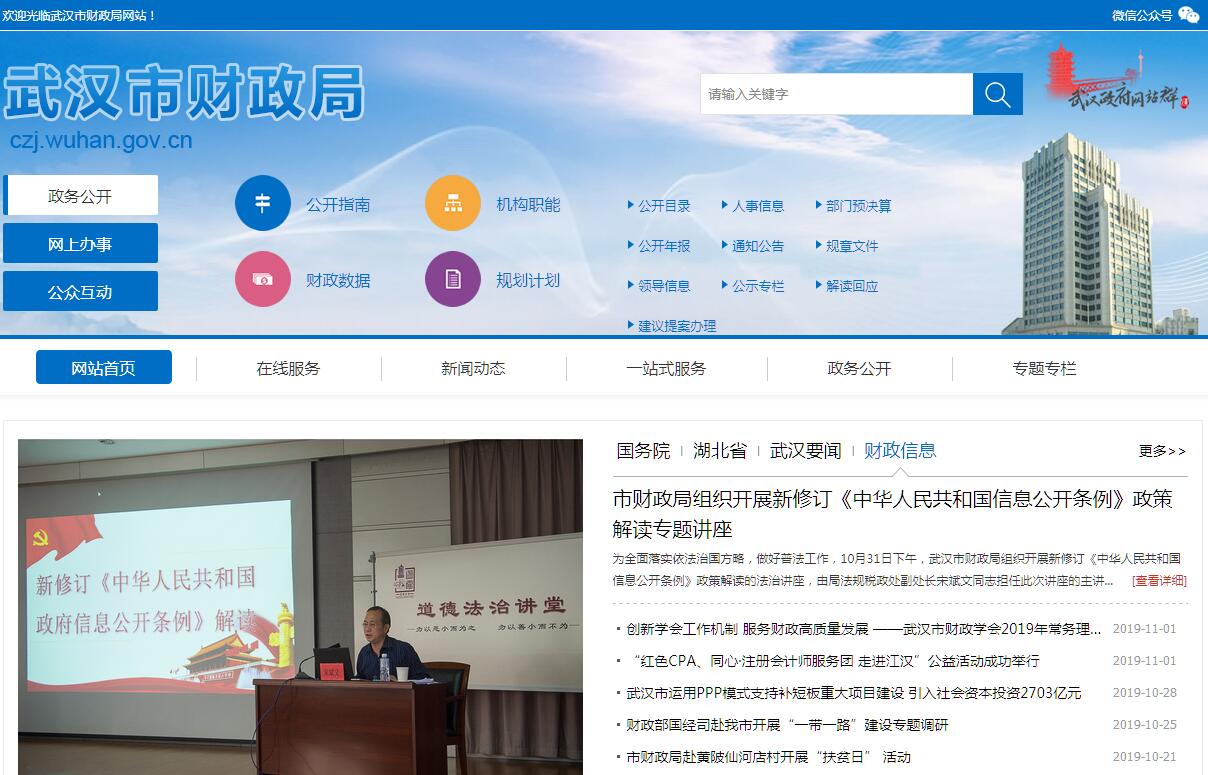
Task: Click the 武汉市财政局 title logo
Action: click(x=184, y=93)
